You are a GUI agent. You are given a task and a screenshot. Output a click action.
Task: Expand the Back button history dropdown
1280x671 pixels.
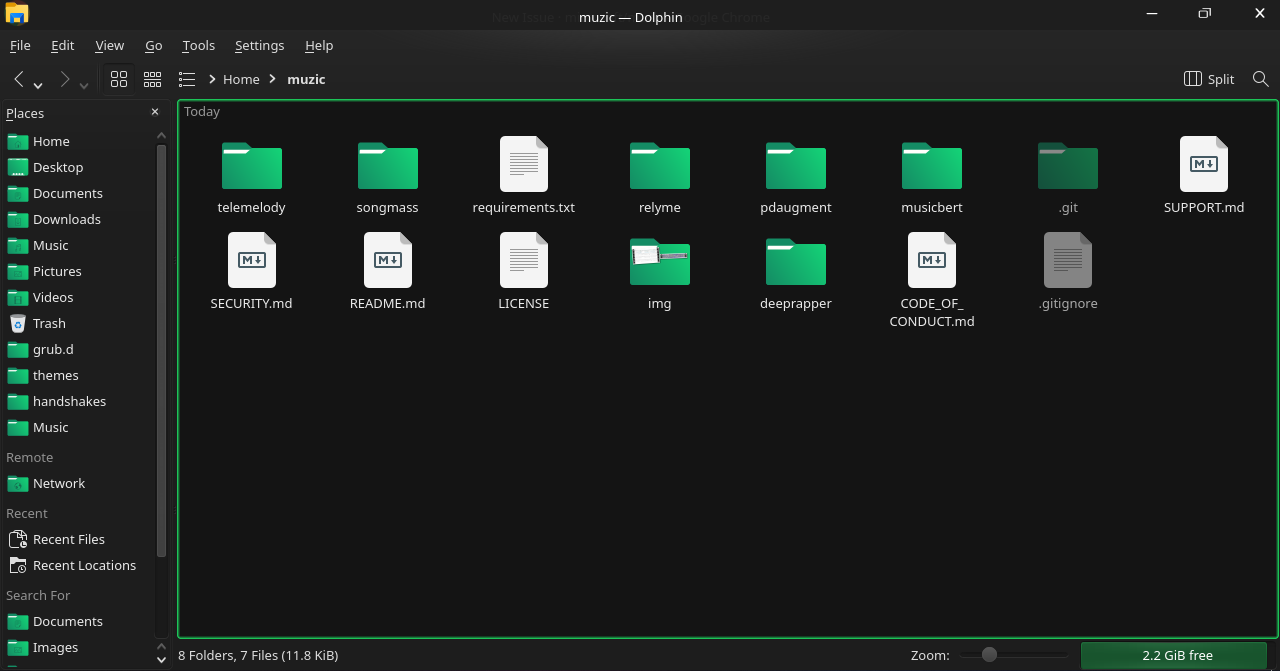click(37, 84)
